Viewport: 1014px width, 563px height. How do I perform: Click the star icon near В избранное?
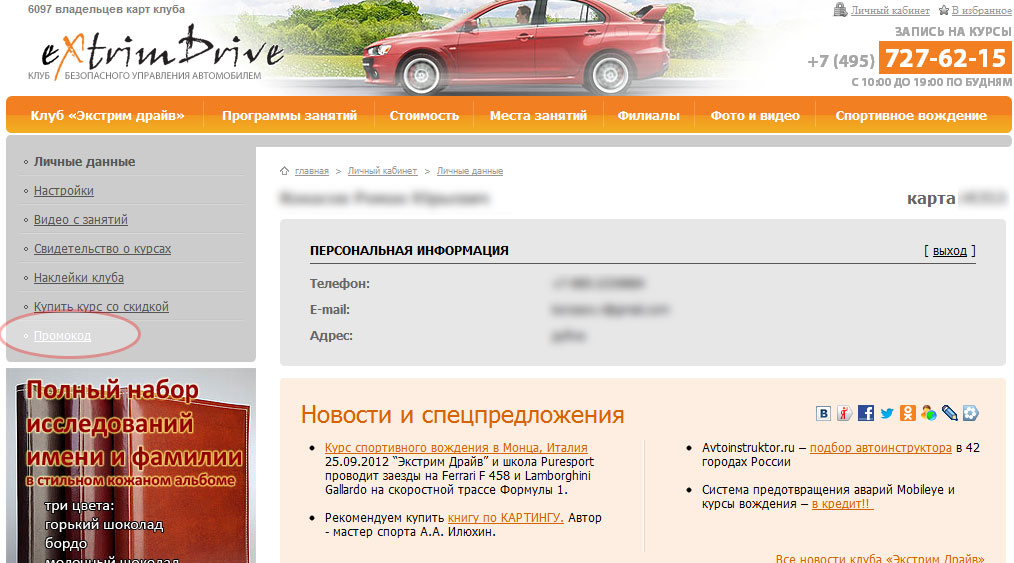944,10
